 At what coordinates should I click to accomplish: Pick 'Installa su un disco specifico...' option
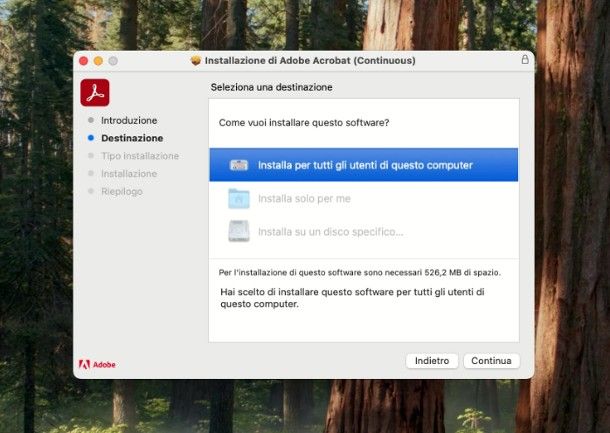(330, 232)
